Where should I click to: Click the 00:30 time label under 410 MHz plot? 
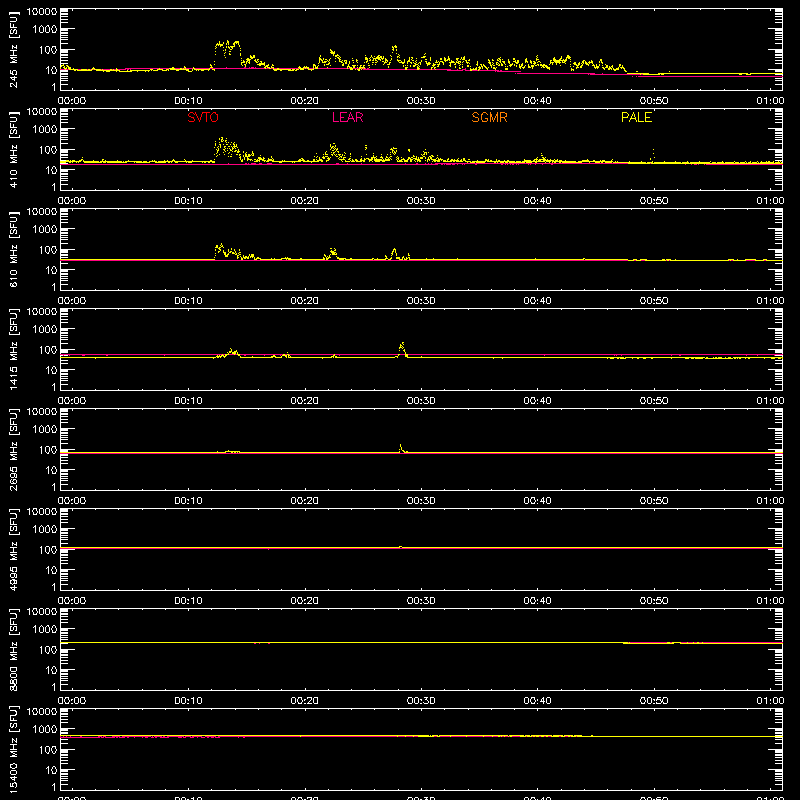coord(421,201)
